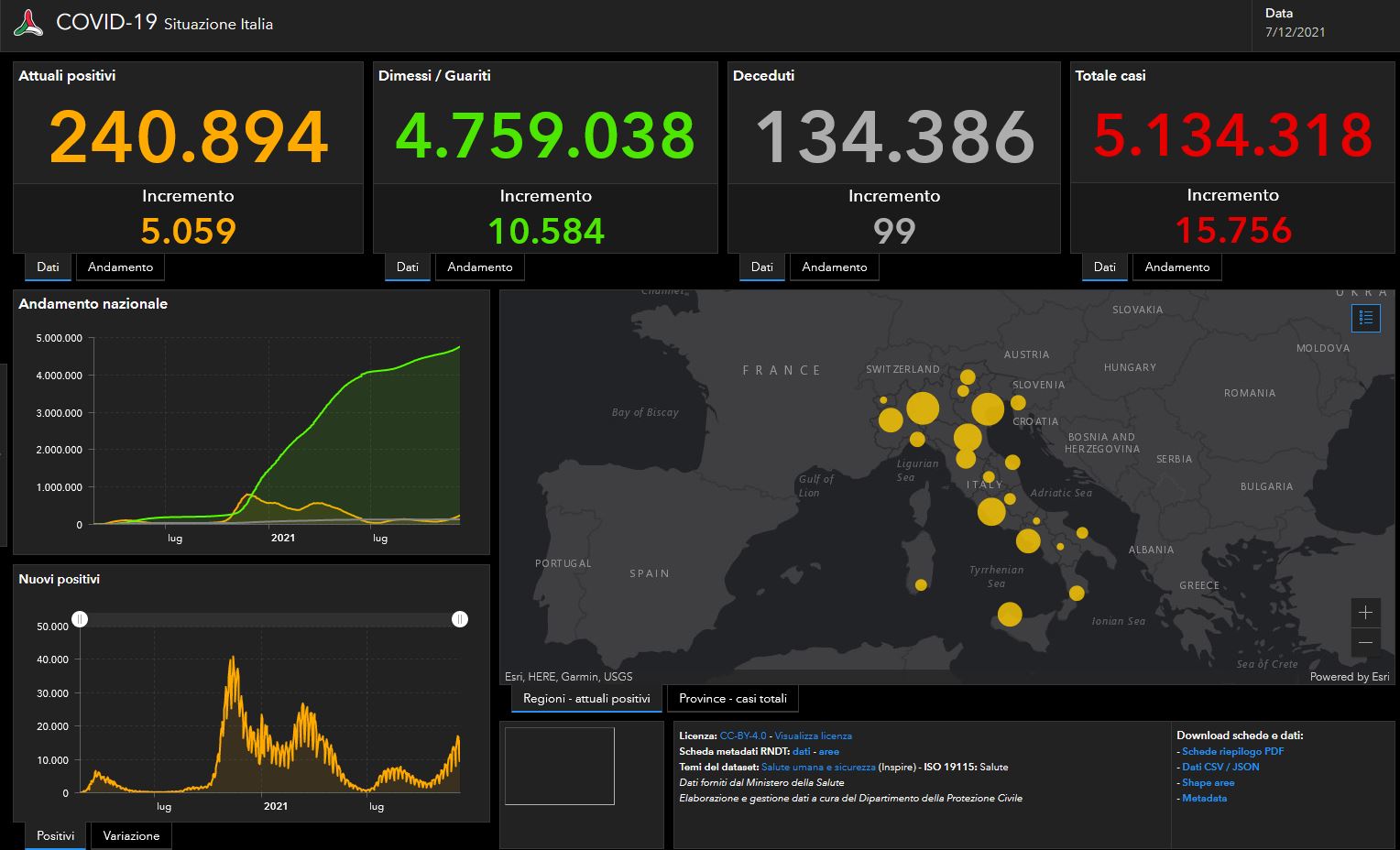
Task: Select Dati tab under Dimessi / Guariti
Action: click(407, 267)
